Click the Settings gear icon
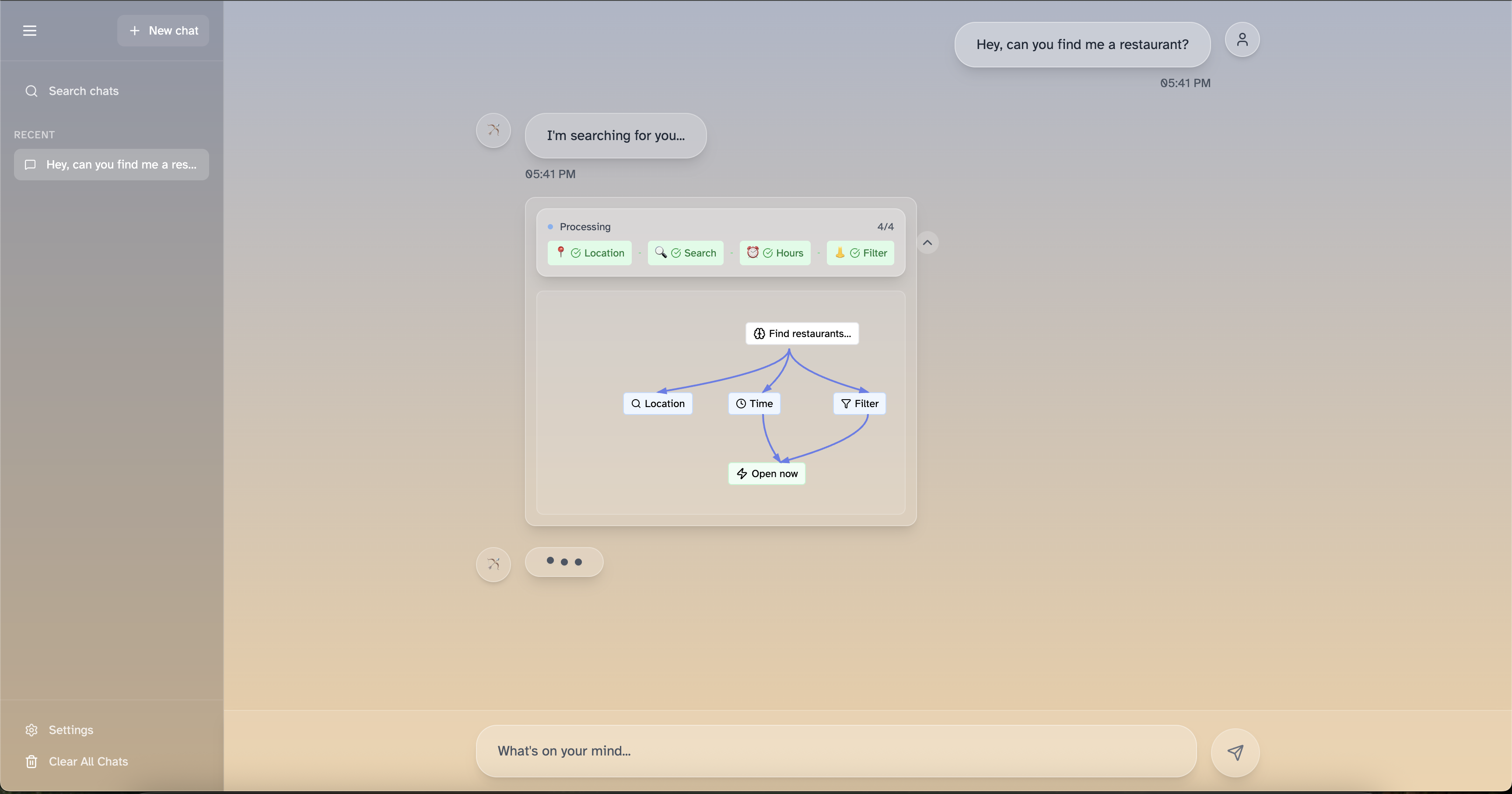The image size is (1512, 794). tap(31, 729)
